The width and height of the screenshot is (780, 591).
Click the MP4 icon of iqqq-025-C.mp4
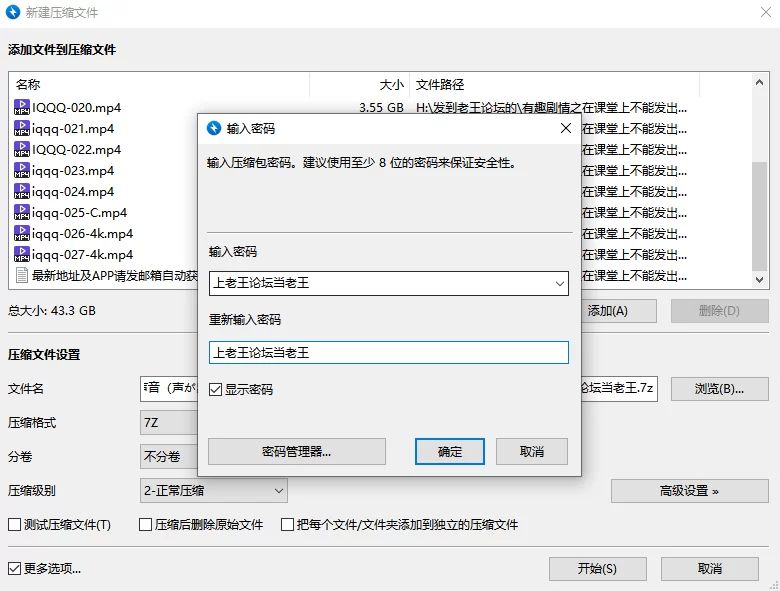22,212
